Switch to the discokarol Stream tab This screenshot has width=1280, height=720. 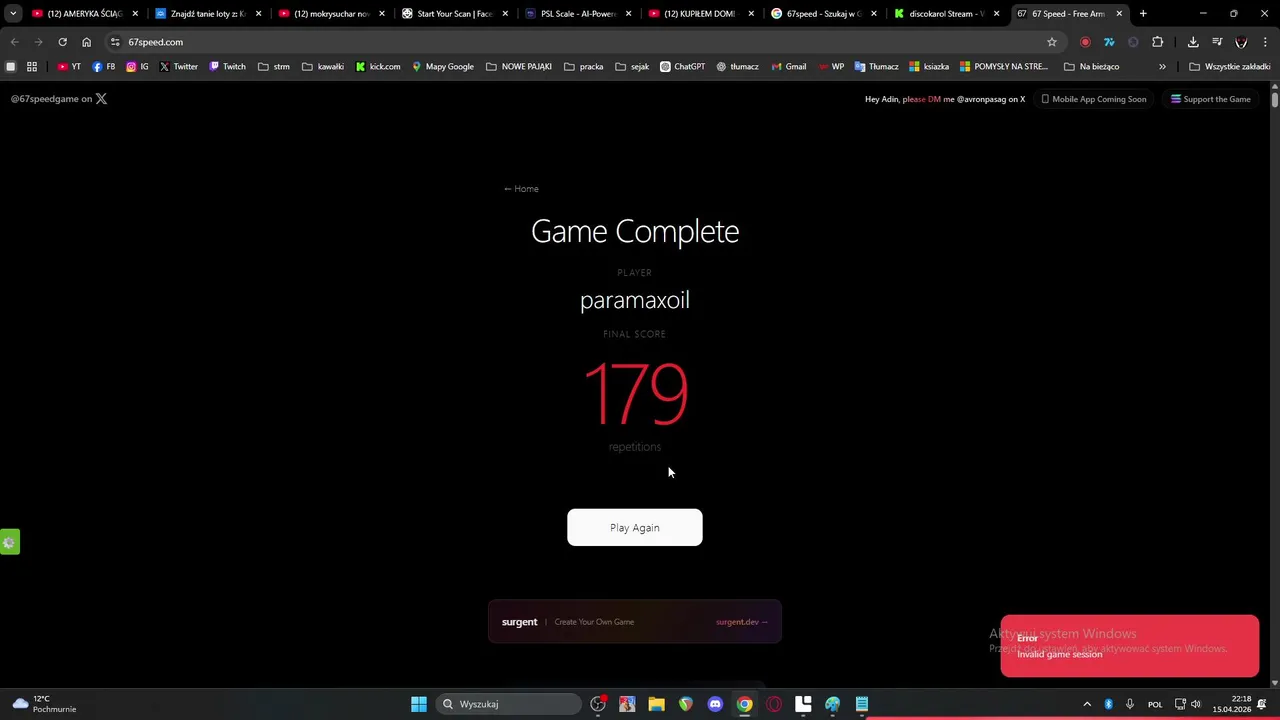click(x=946, y=14)
